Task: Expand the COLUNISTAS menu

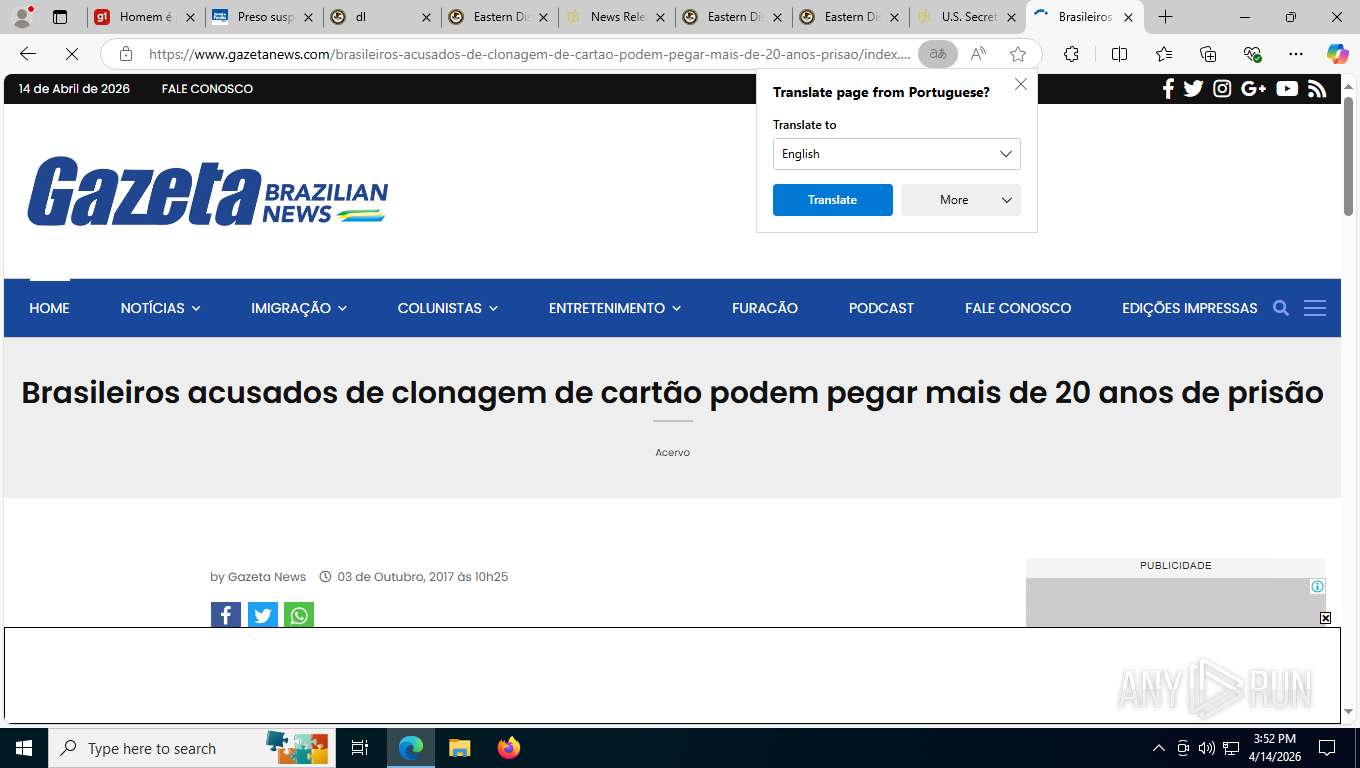Action: [x=447, y=308]
